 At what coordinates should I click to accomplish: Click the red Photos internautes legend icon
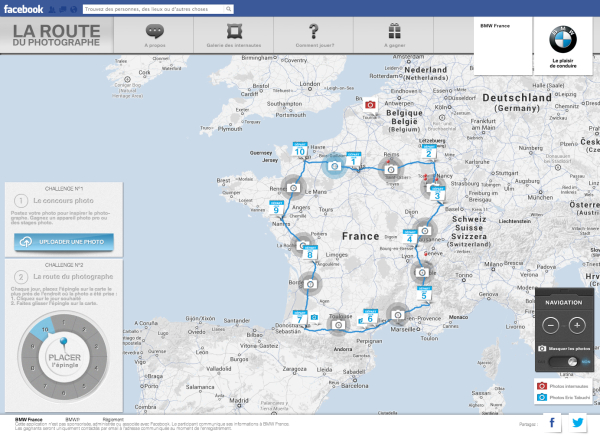point(542,386)
